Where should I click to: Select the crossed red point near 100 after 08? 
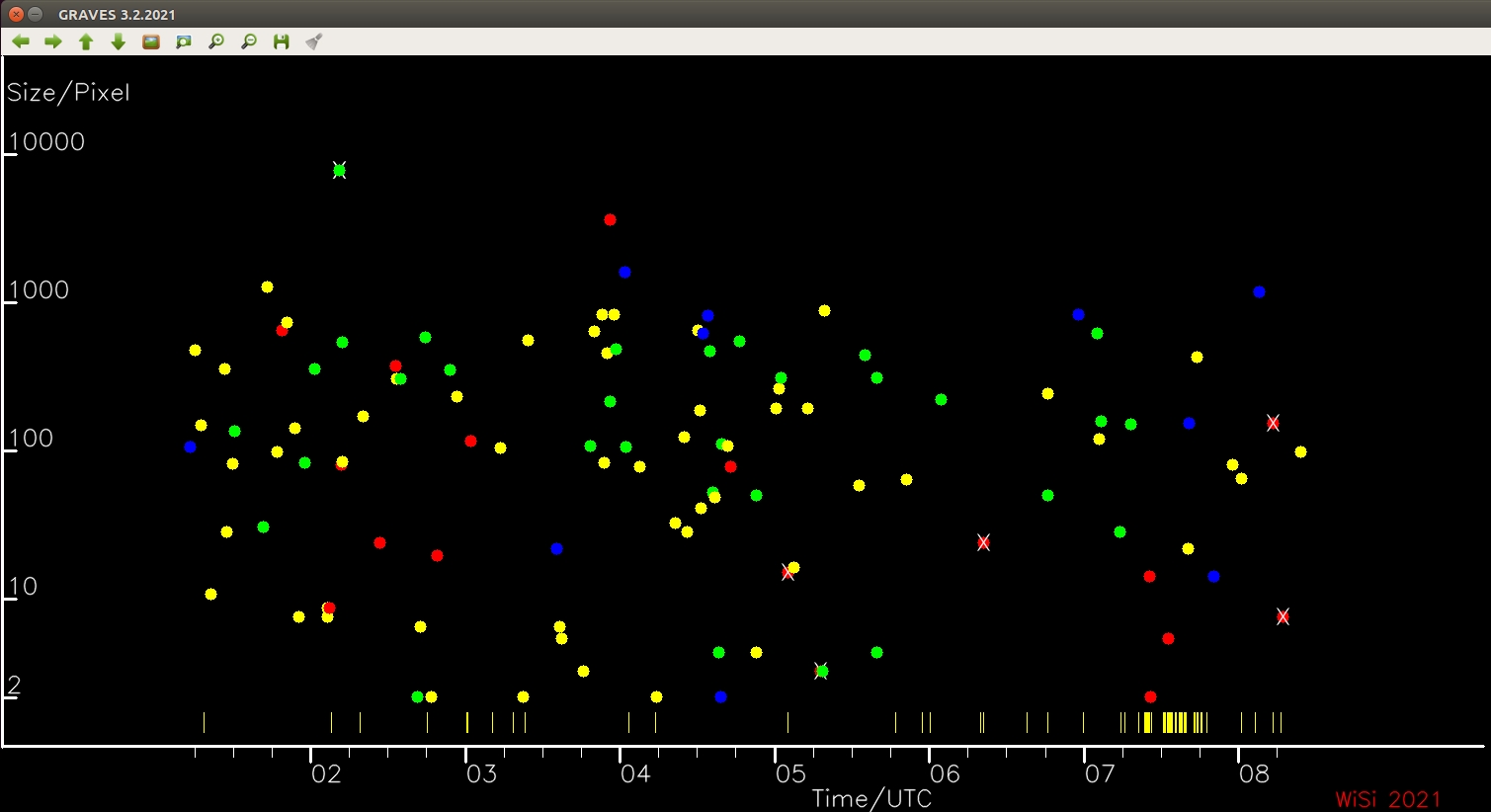(x=1273, y=423)
